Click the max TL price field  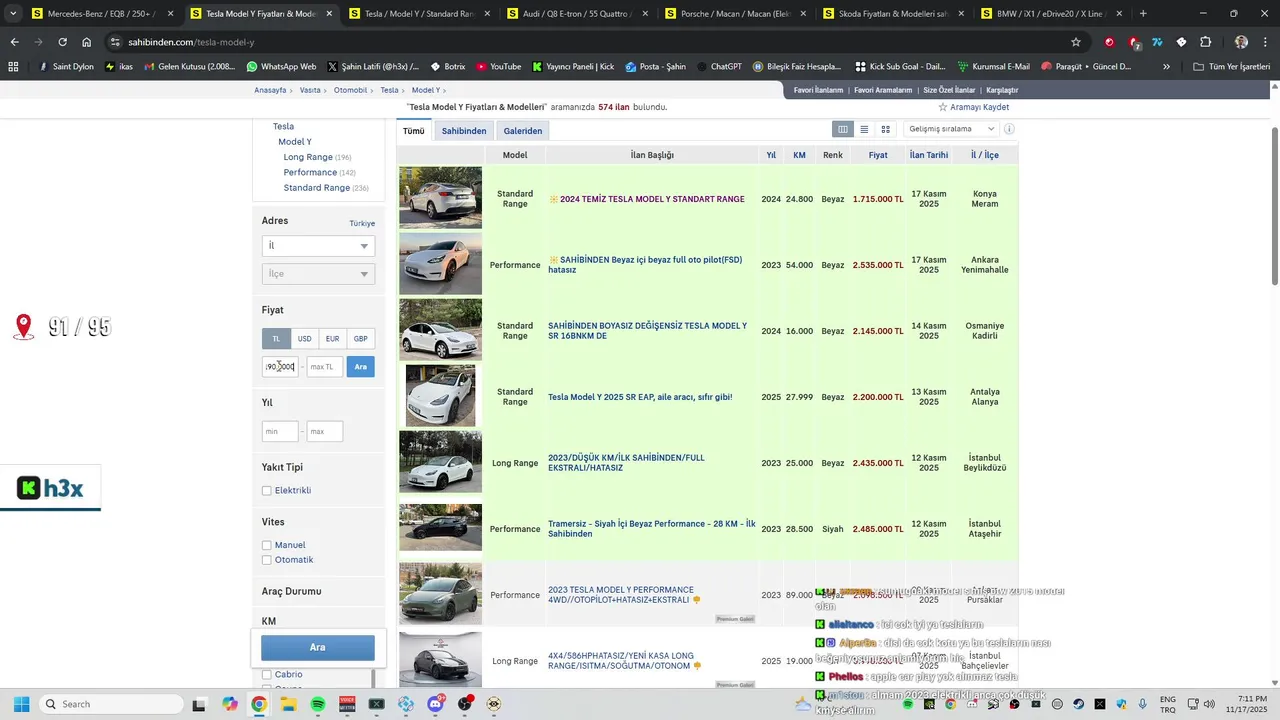(324, 367)
